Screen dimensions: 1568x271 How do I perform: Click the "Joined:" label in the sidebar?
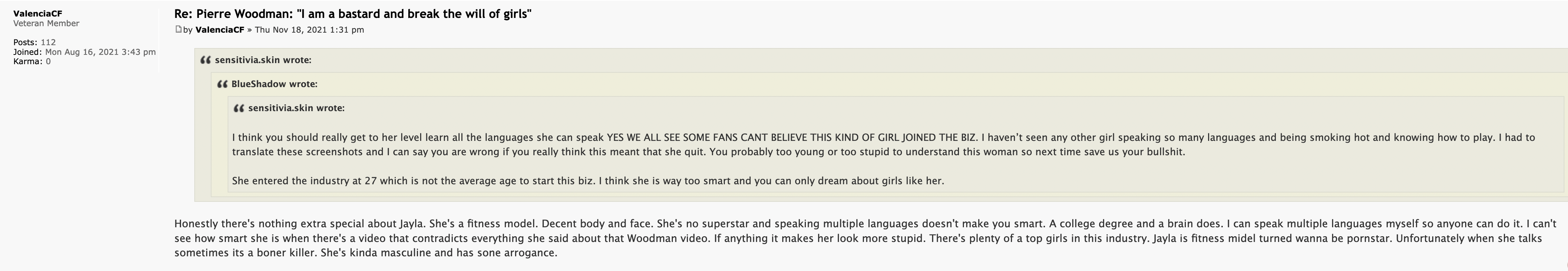28,52
